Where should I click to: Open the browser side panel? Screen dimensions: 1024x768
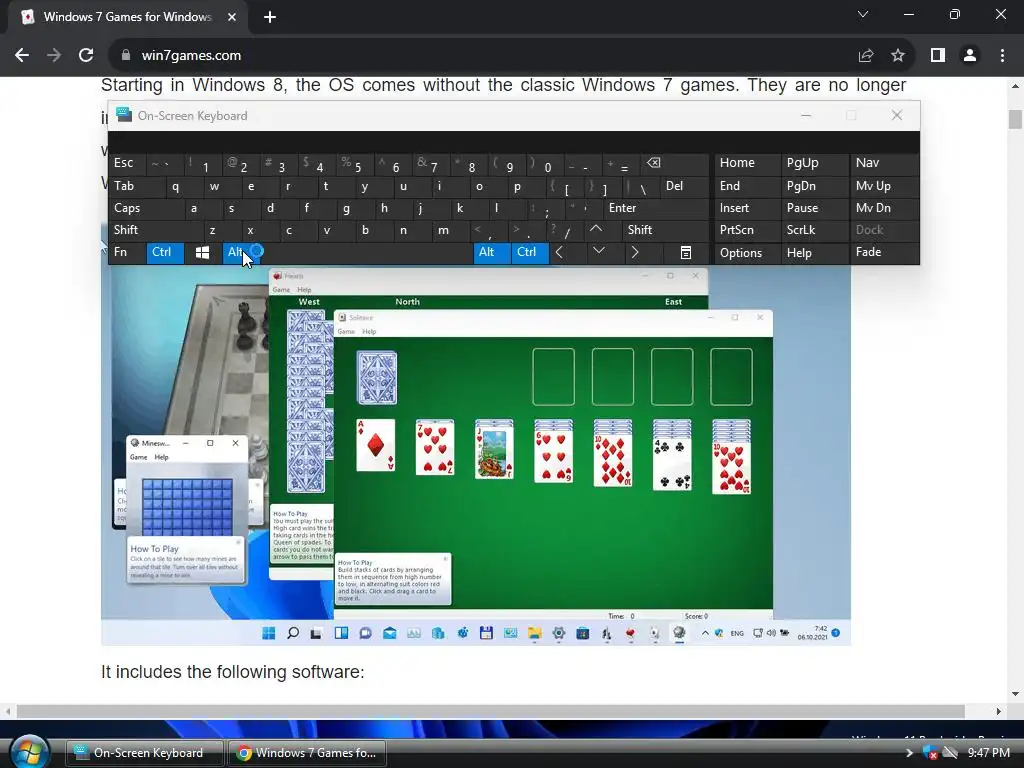(x=938, y=56)
